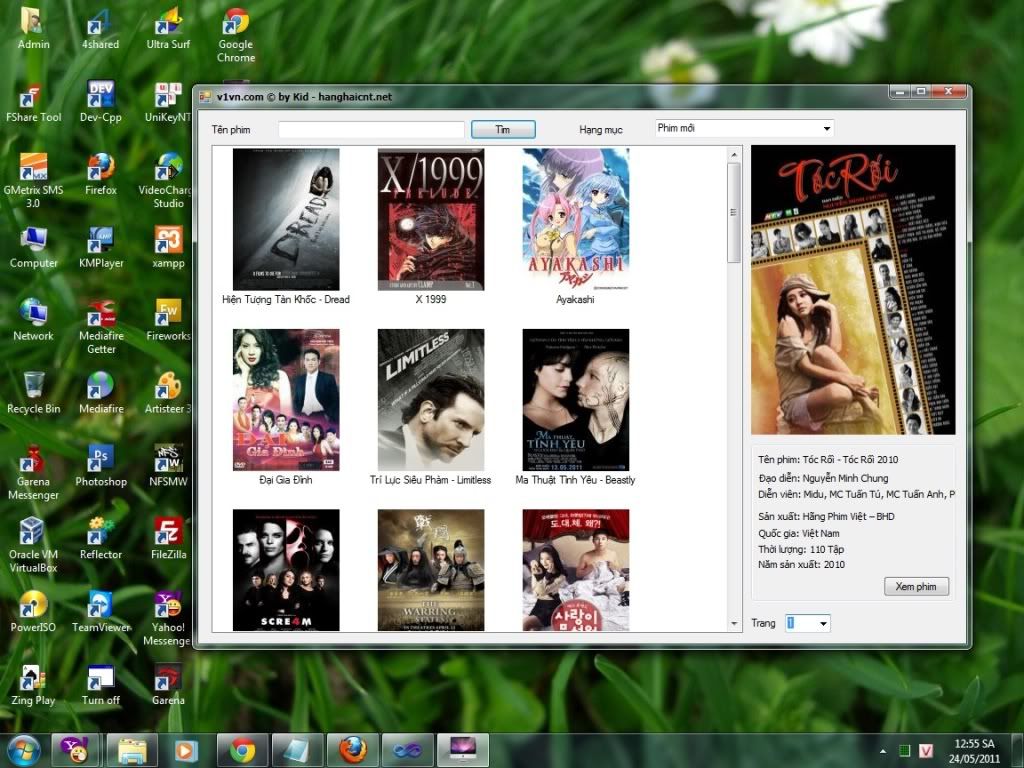Click the large Tóc Rối poster preview

853,290
